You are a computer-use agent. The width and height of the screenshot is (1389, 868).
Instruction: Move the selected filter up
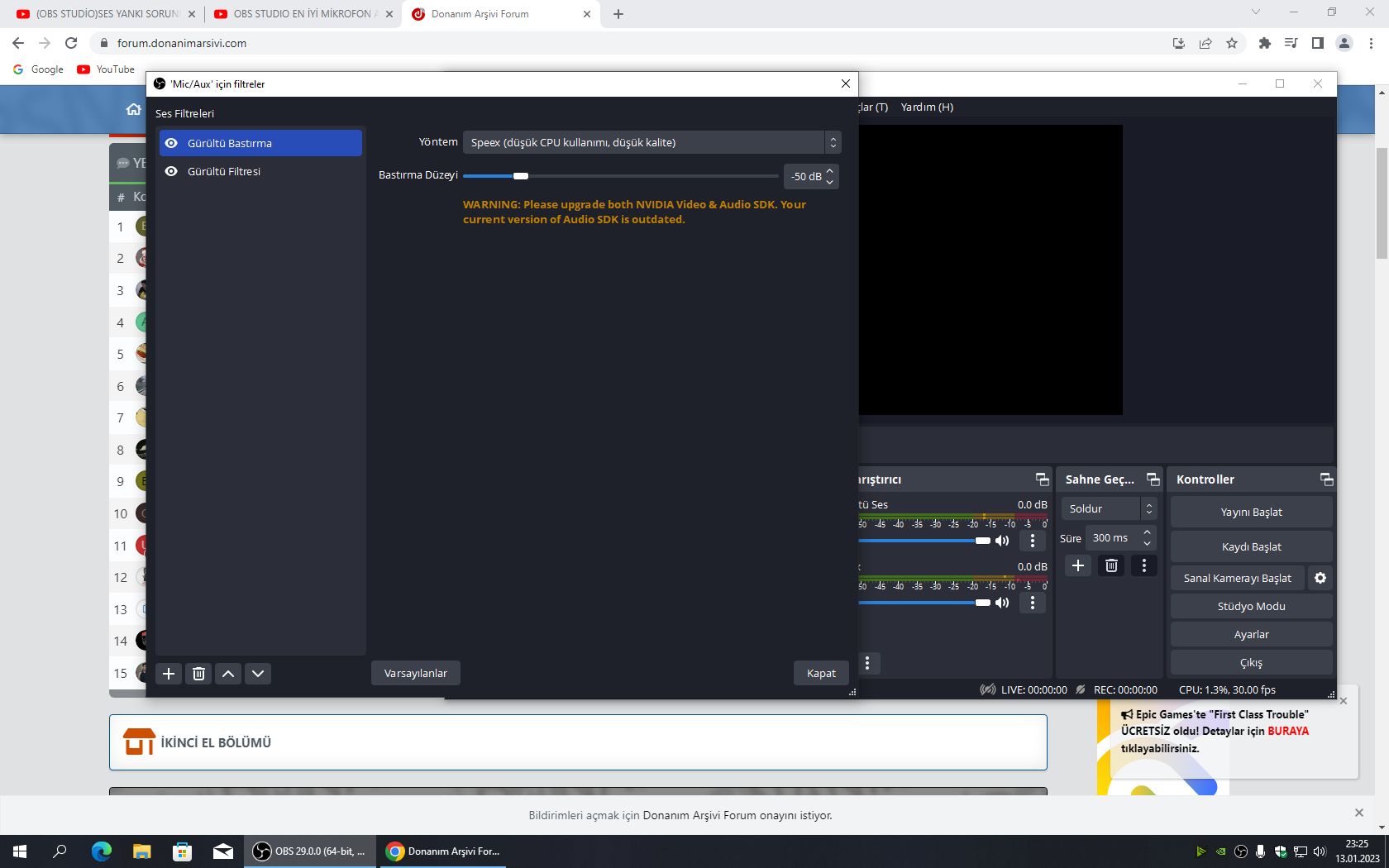[228, 674]
